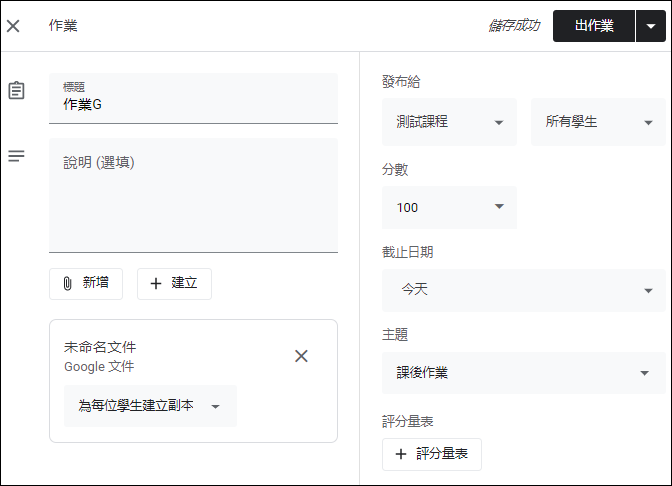
Task: Click the plus icon in 建立 button
Action: click(156, 283)
